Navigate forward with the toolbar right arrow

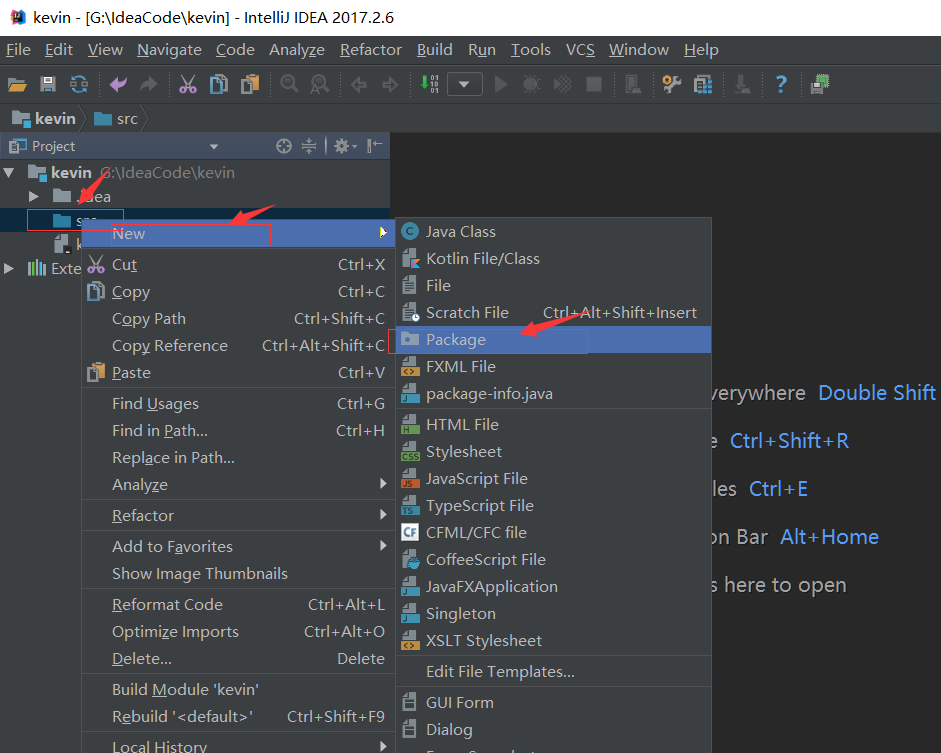pos(390,85)
